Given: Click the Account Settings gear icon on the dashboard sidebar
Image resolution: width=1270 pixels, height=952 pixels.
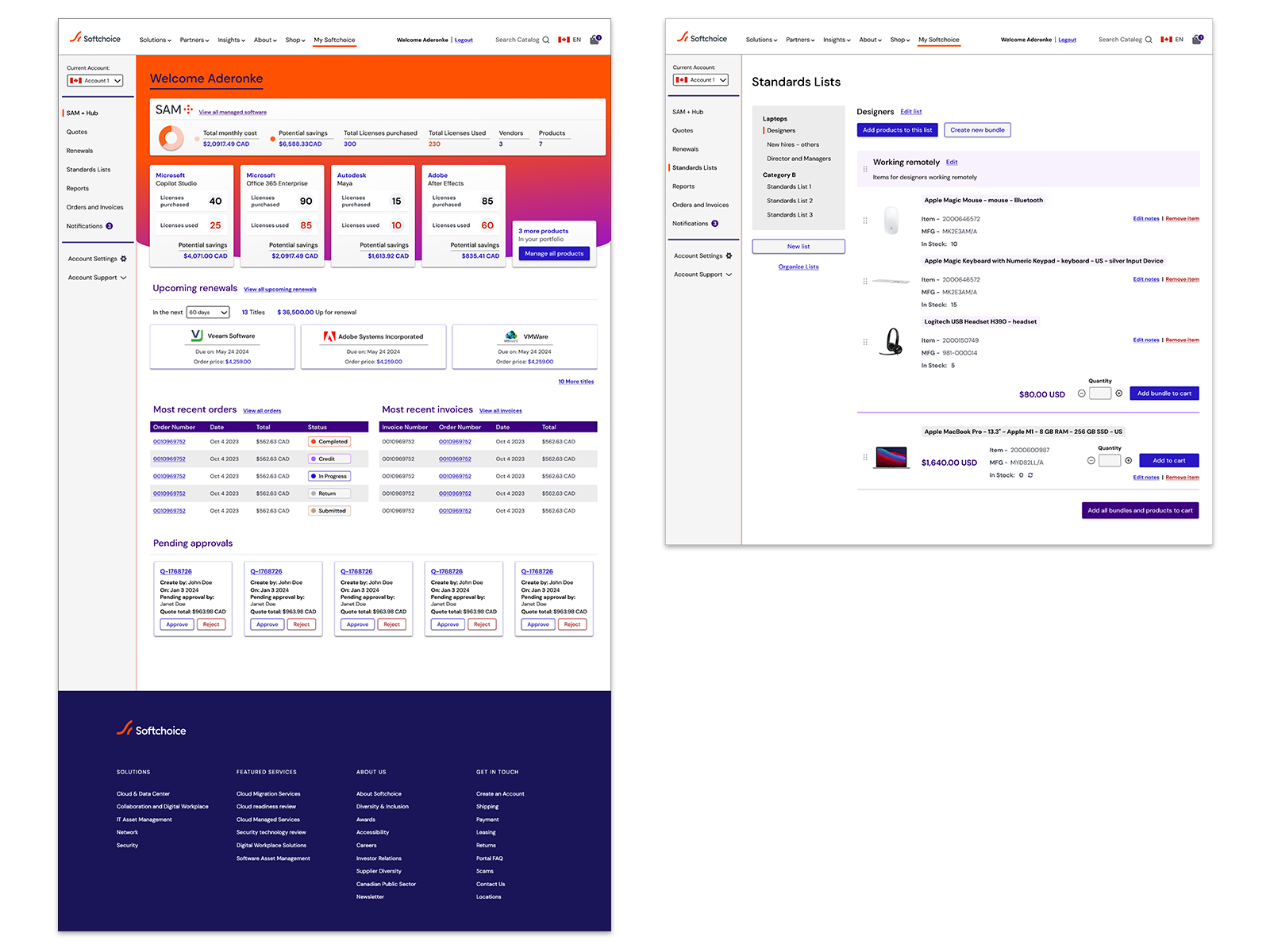Looking at the screenshot, I should (x=124, y=259).
